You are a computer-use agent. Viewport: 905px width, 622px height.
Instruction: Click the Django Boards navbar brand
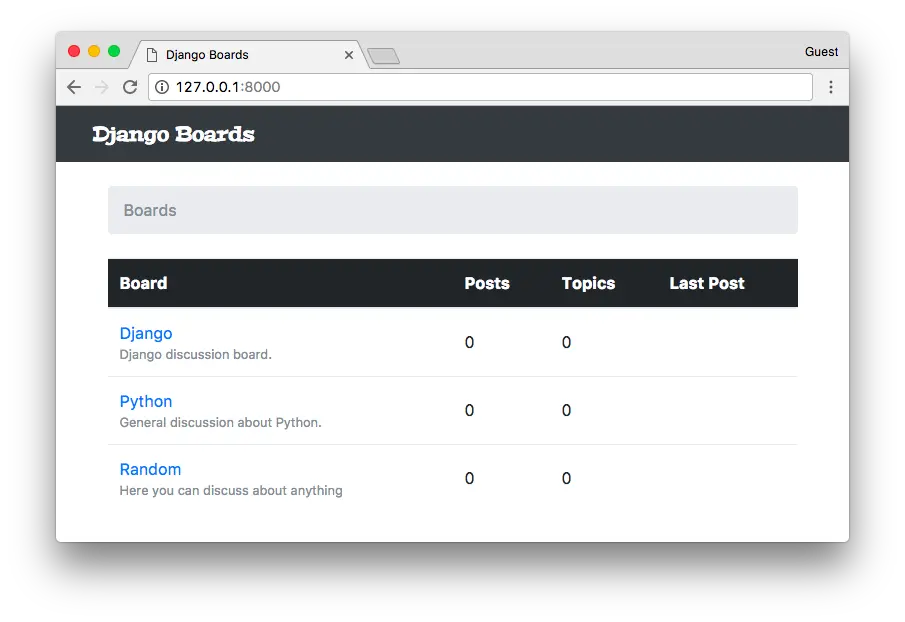[x=173, y=134]
